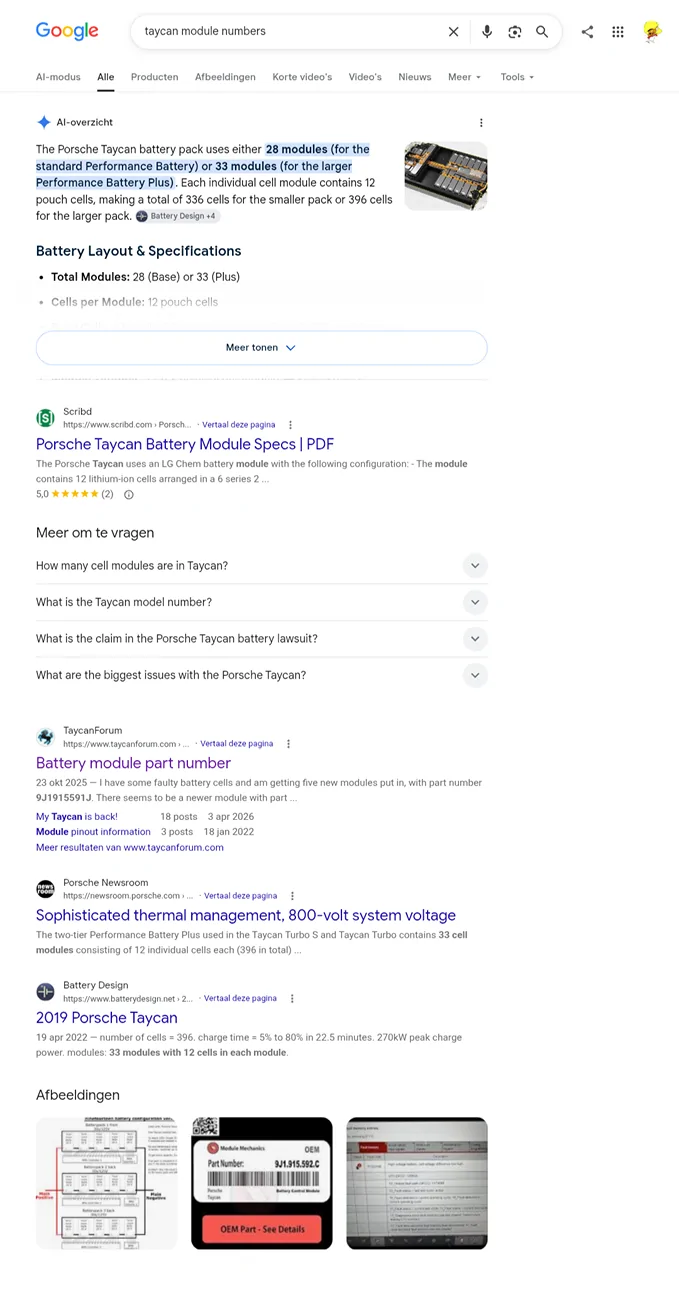Open the share icon in the header
The image size is (679, 1300).
pos(587,32)
